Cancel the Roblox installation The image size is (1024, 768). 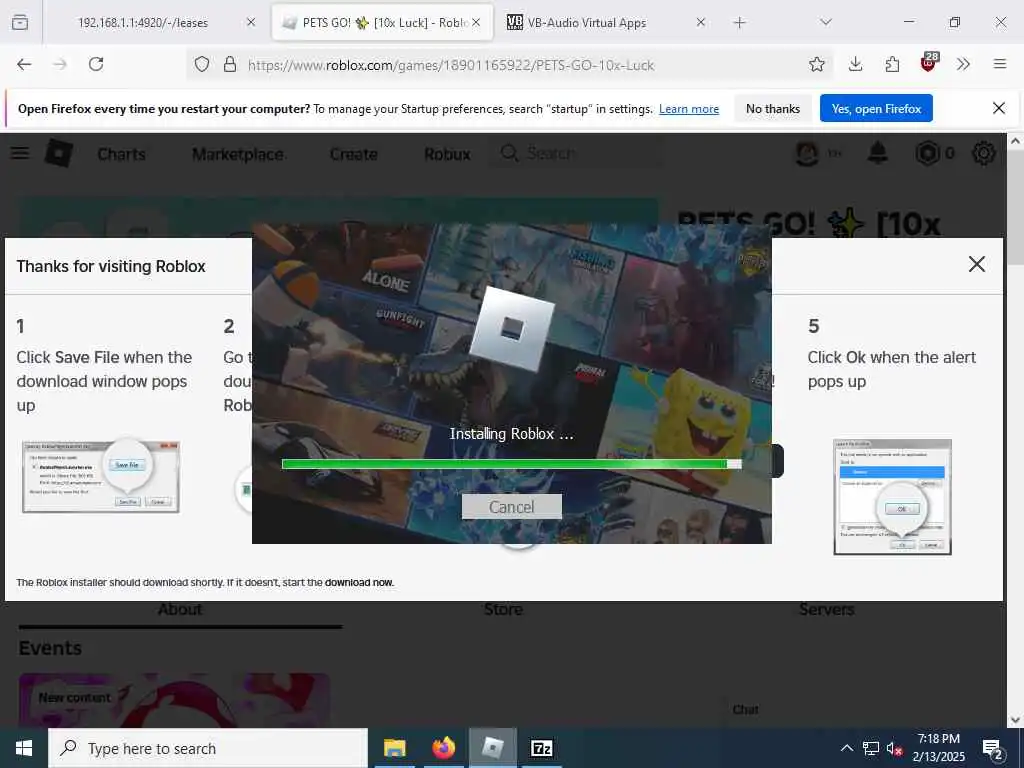click(512, 507)
